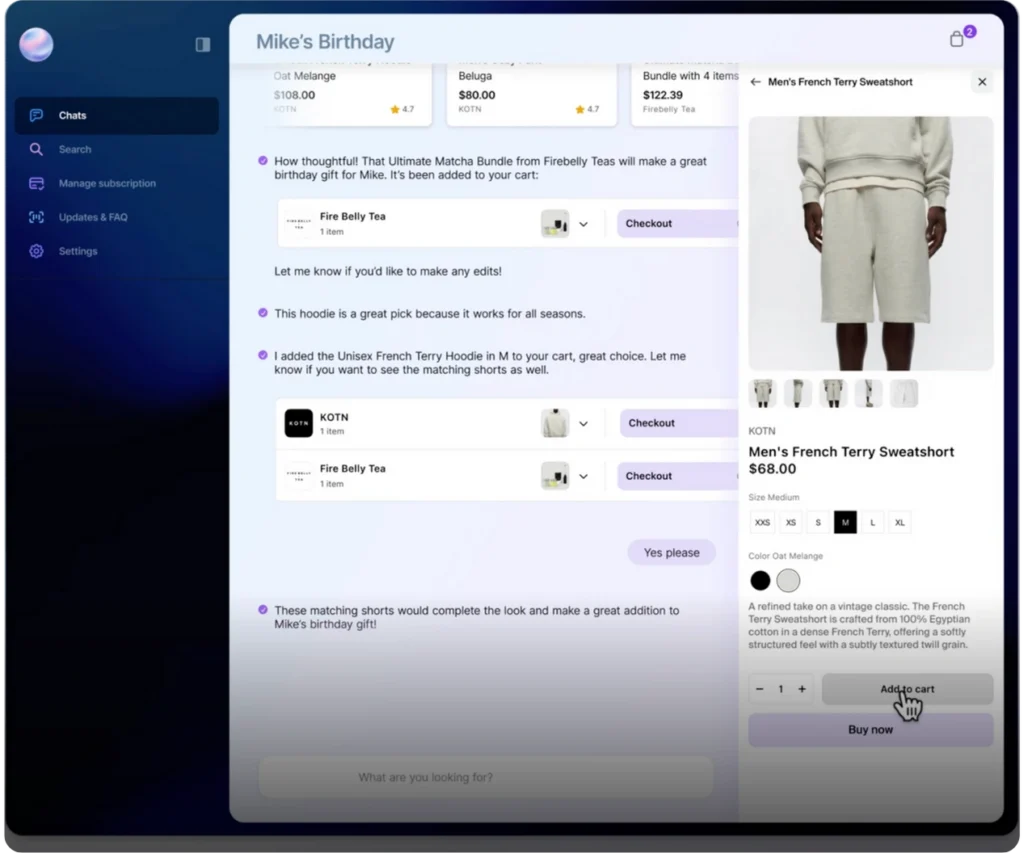The width and height of the screenshot is (1024, 853).
Task: Open the shopping bag cart icon
Action: point(957,39)
